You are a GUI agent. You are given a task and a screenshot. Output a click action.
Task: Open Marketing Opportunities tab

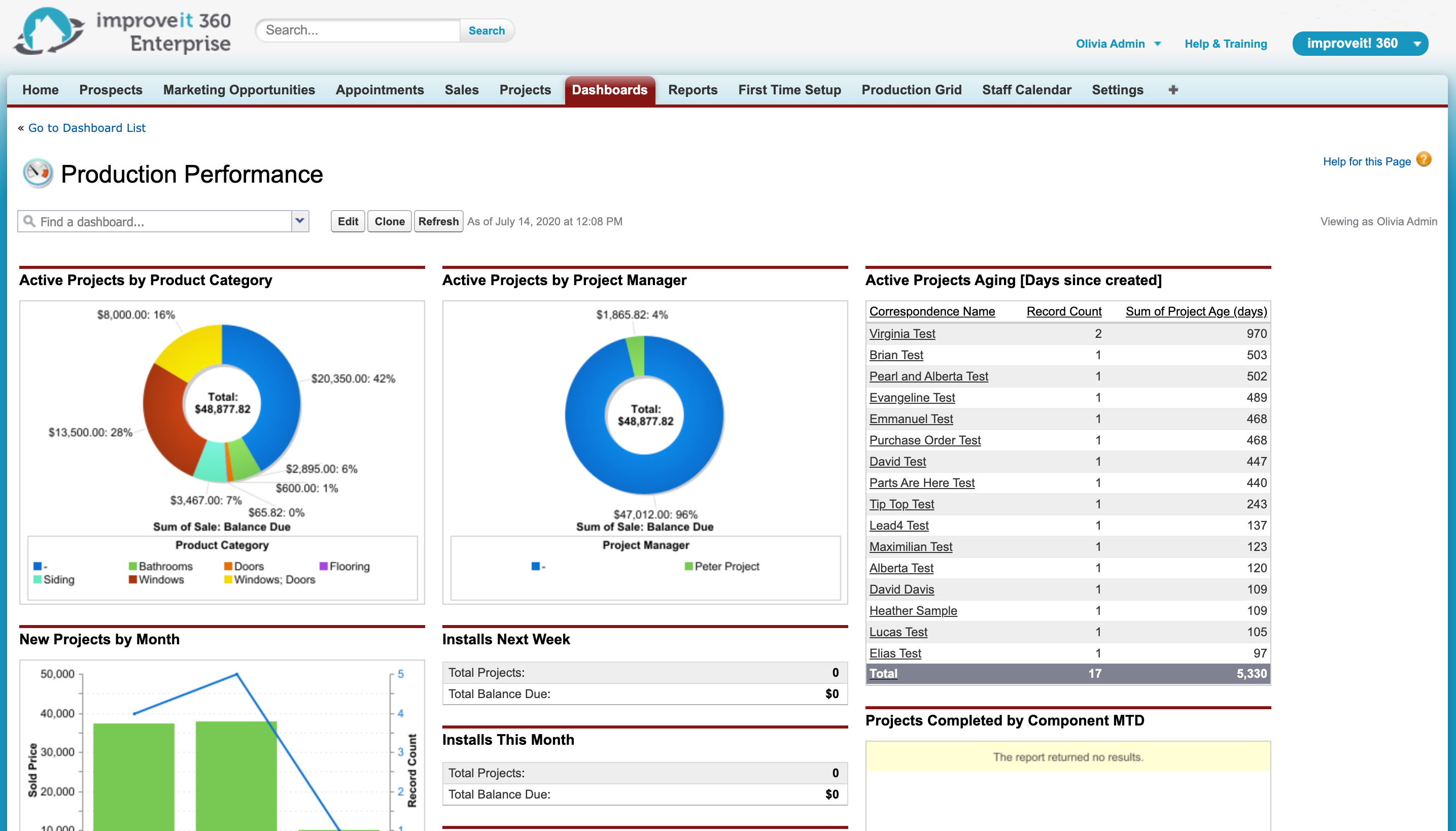point(239,90)
